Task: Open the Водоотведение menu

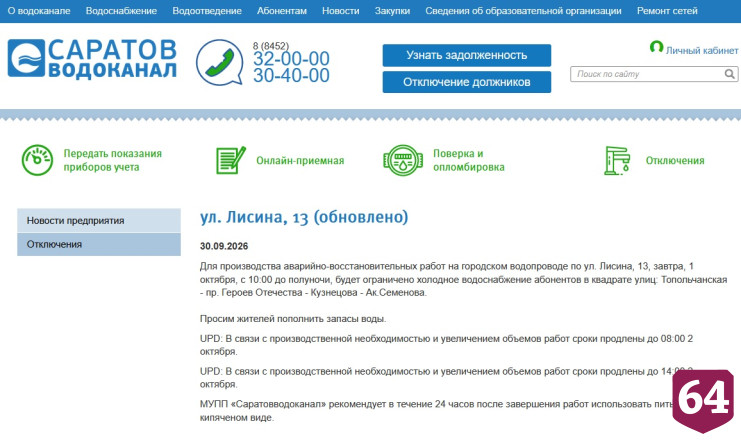Action: tap(207, 11)
